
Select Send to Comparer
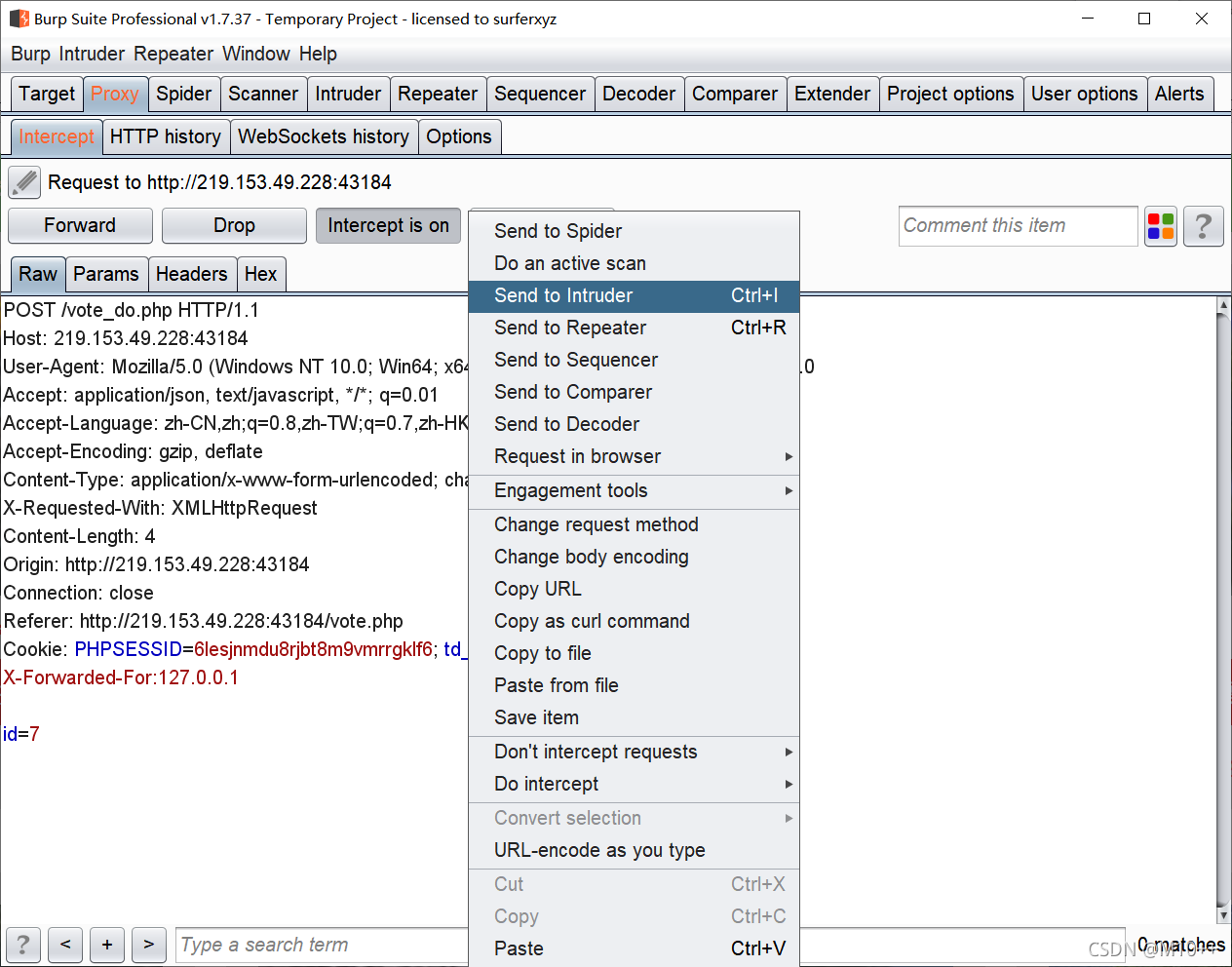pos(634,392)
